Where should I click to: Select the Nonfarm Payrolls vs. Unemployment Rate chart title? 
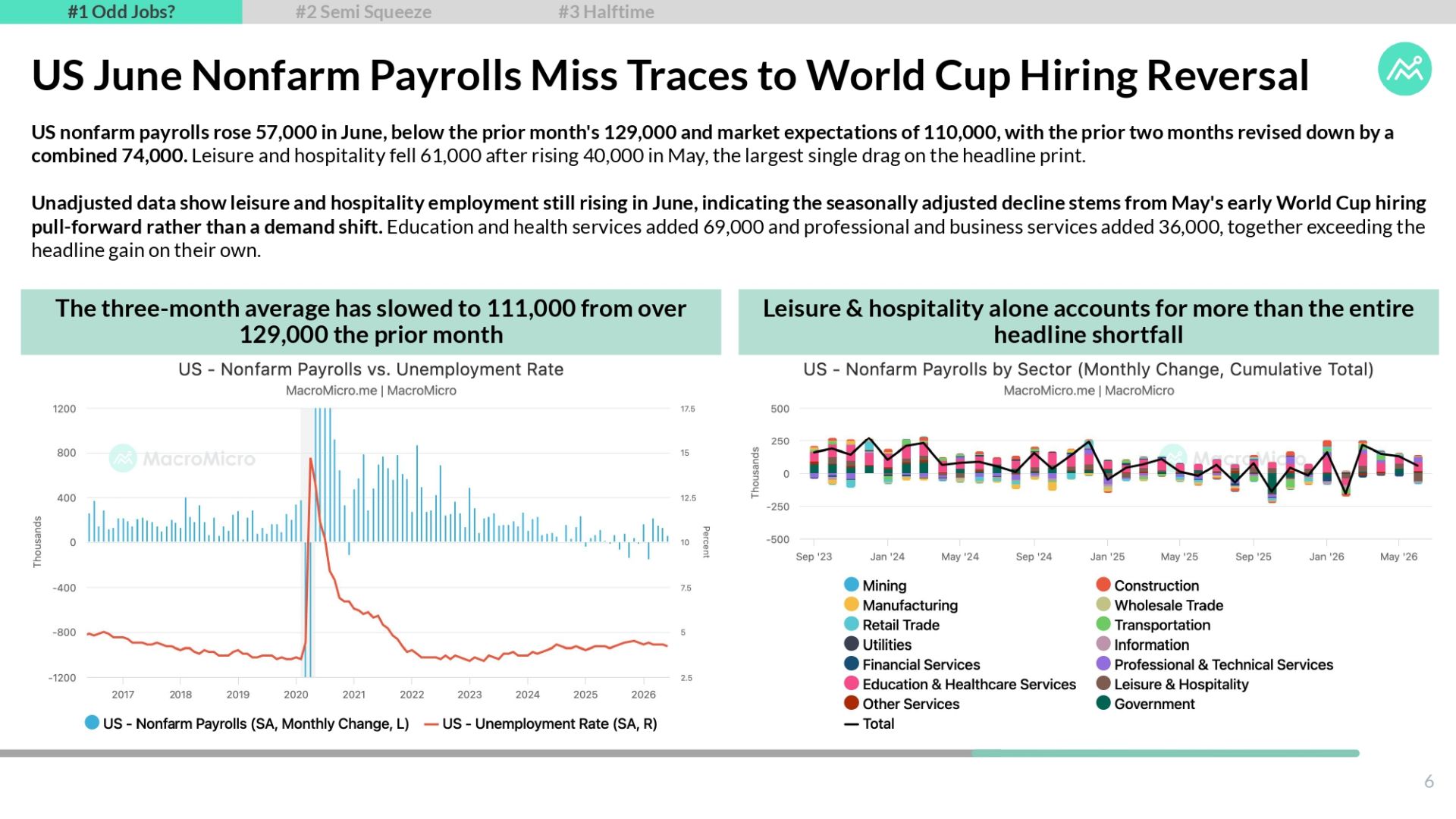371,369
